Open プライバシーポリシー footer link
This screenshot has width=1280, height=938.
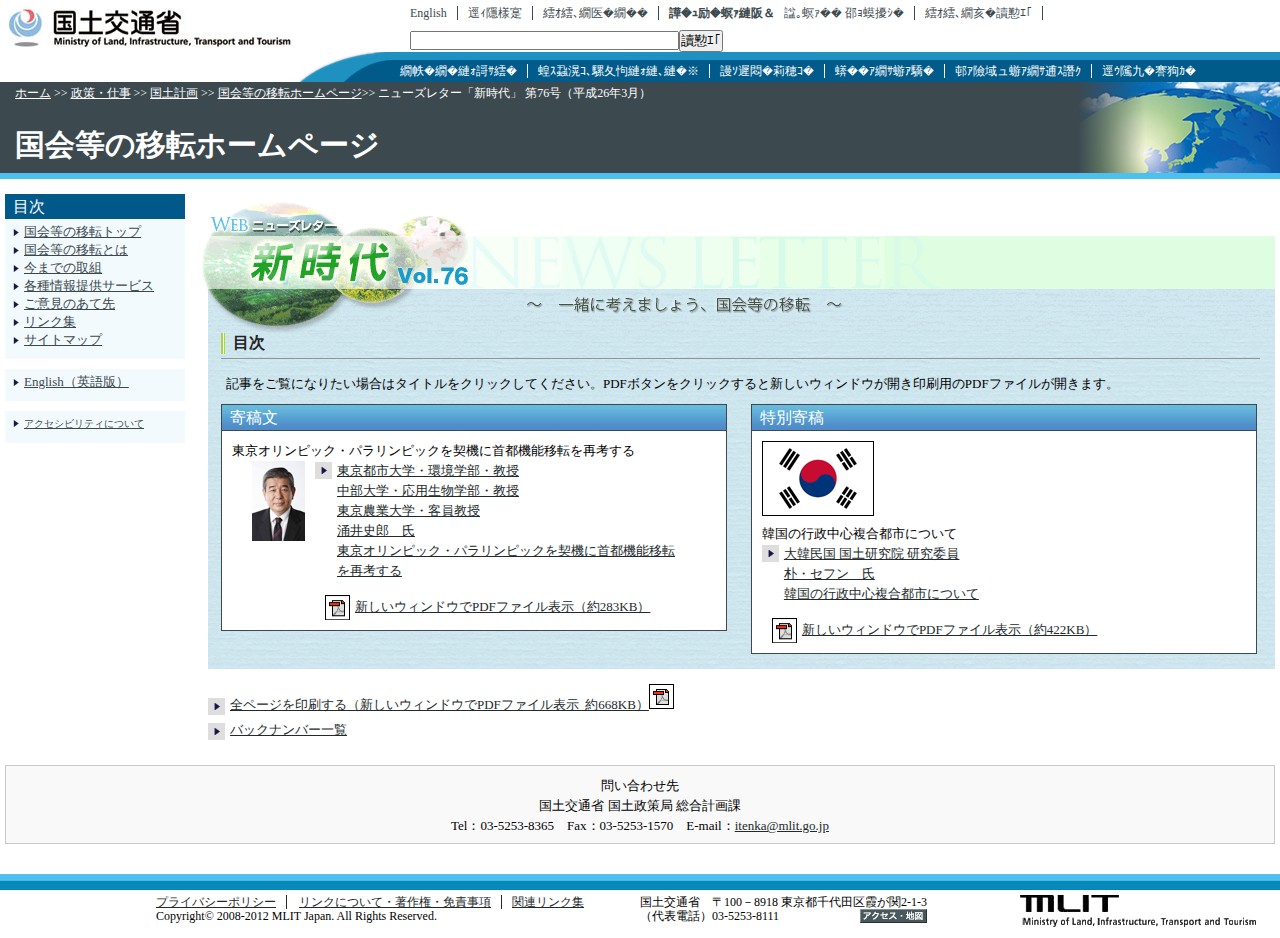tap(215, 902)
